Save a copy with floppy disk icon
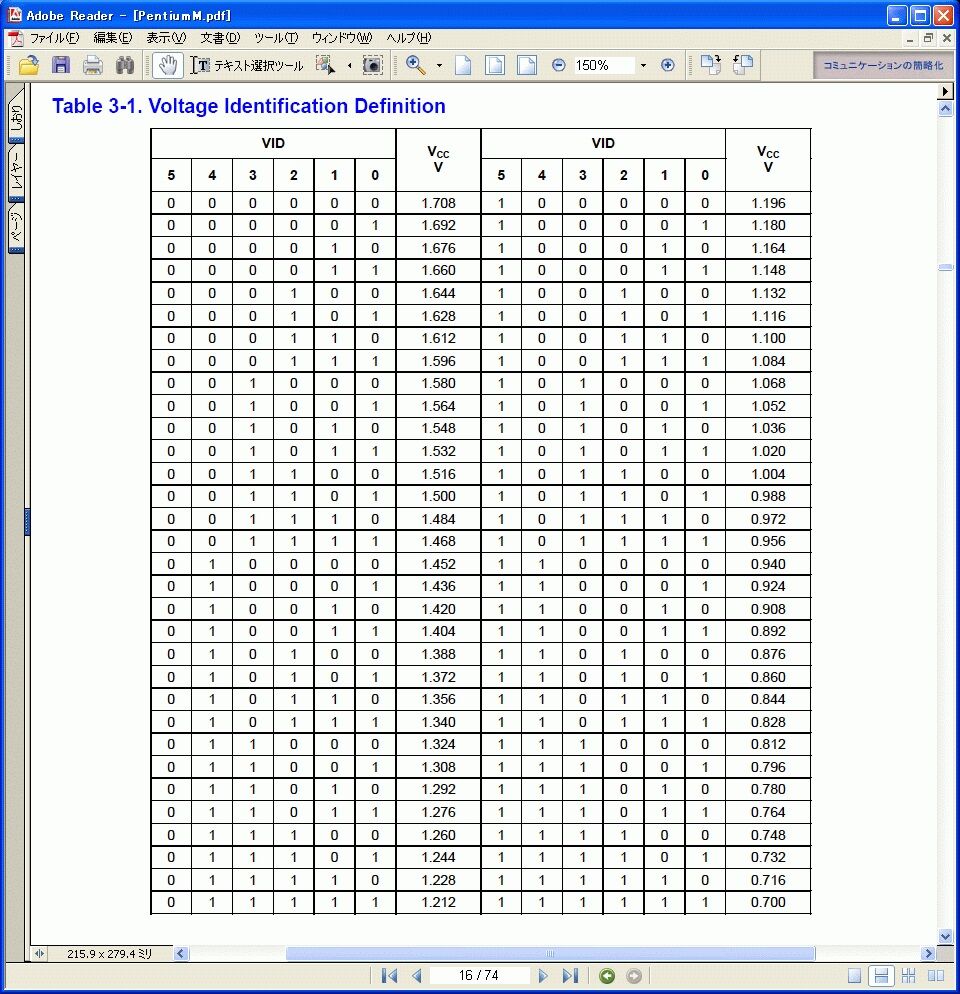 [x=61, y=65]
